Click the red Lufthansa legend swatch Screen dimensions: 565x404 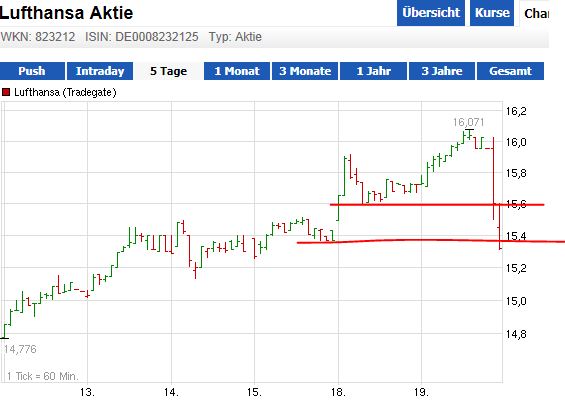6,92
